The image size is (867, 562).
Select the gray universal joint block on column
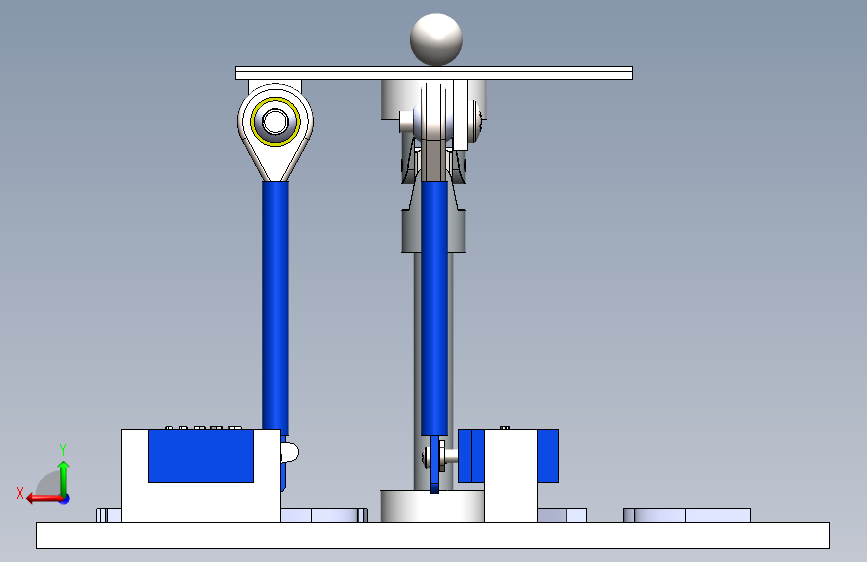pyautogui.click(x=411, y=231)
